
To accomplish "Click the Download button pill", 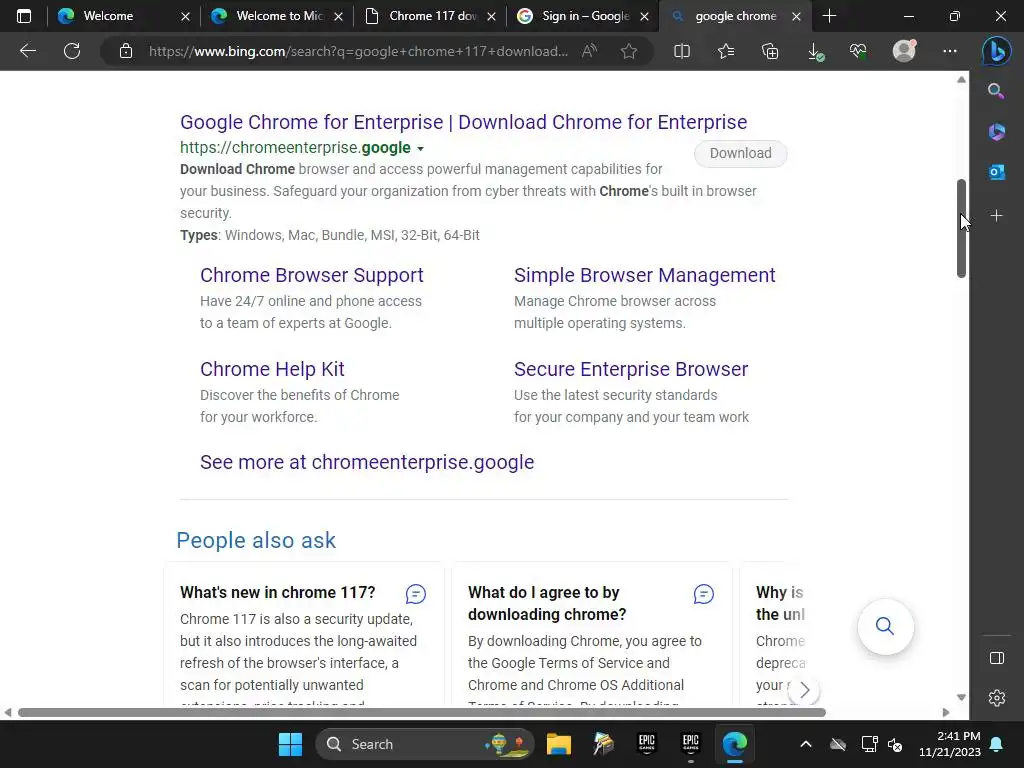I will pyautogui.click(x=741, y=153).
